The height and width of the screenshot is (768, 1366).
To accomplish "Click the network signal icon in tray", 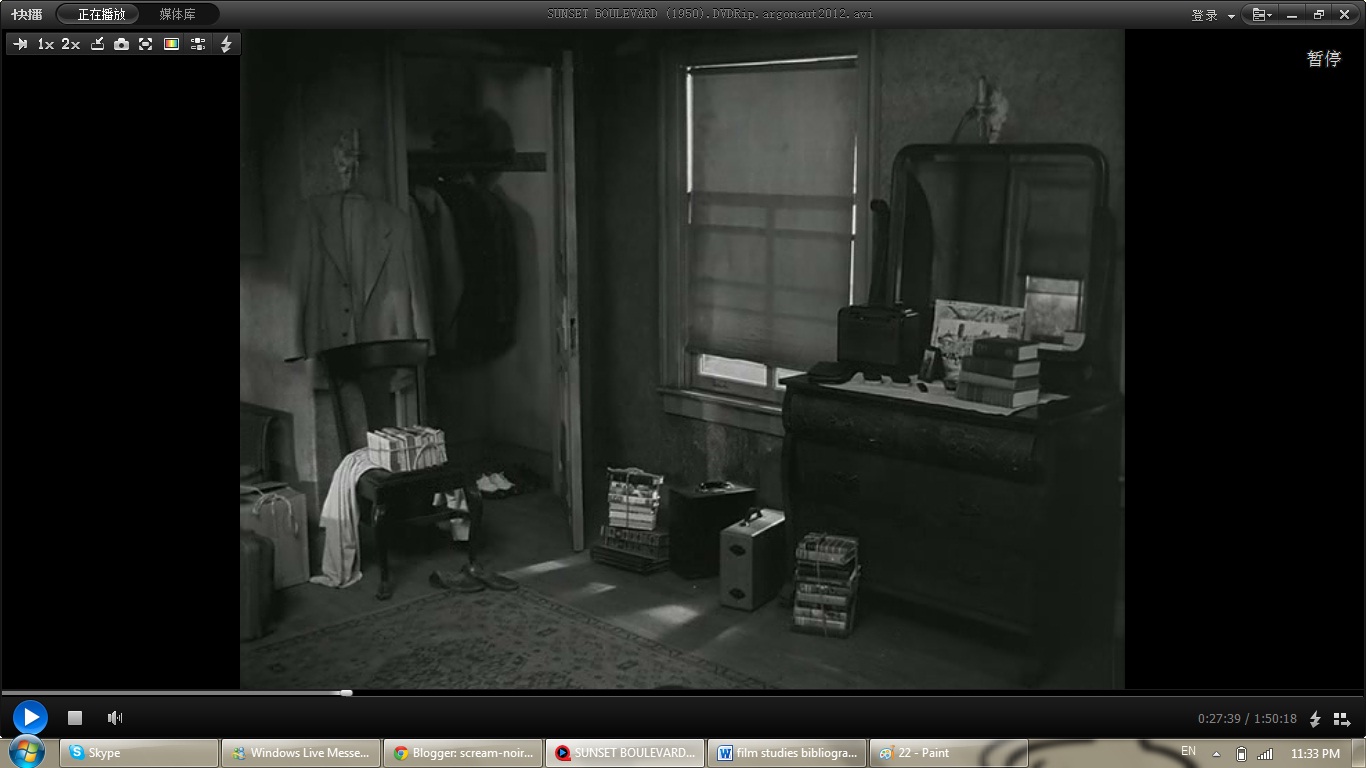I will (1265, 753).
